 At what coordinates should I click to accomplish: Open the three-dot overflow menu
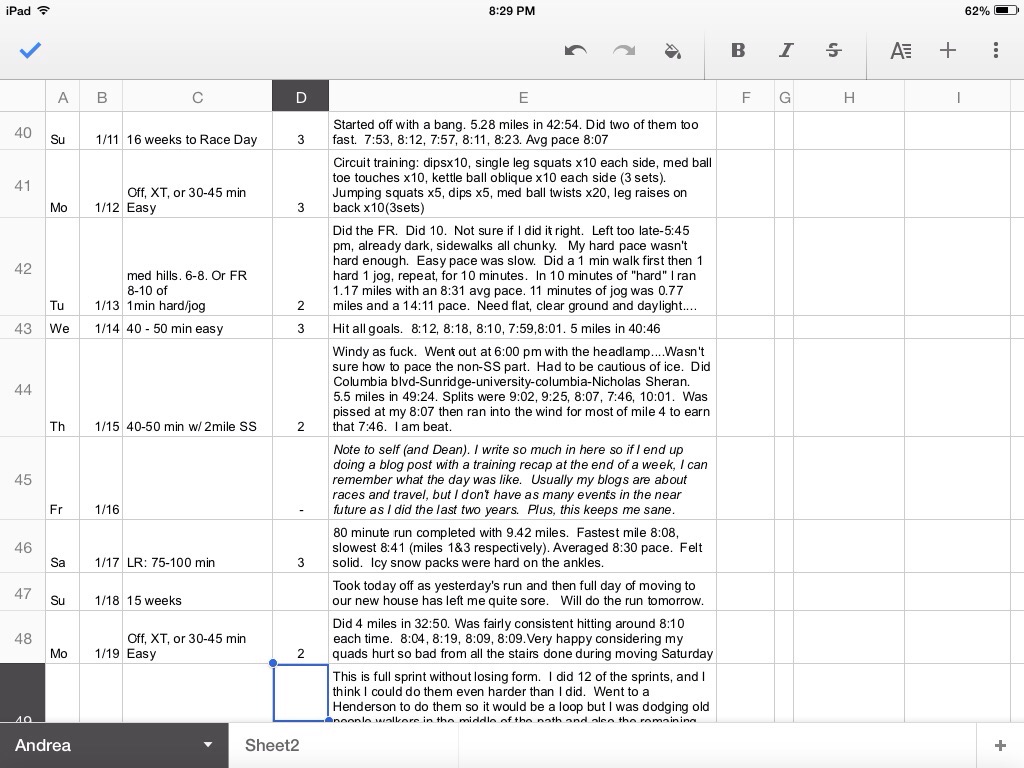click(x=996, y=50)
